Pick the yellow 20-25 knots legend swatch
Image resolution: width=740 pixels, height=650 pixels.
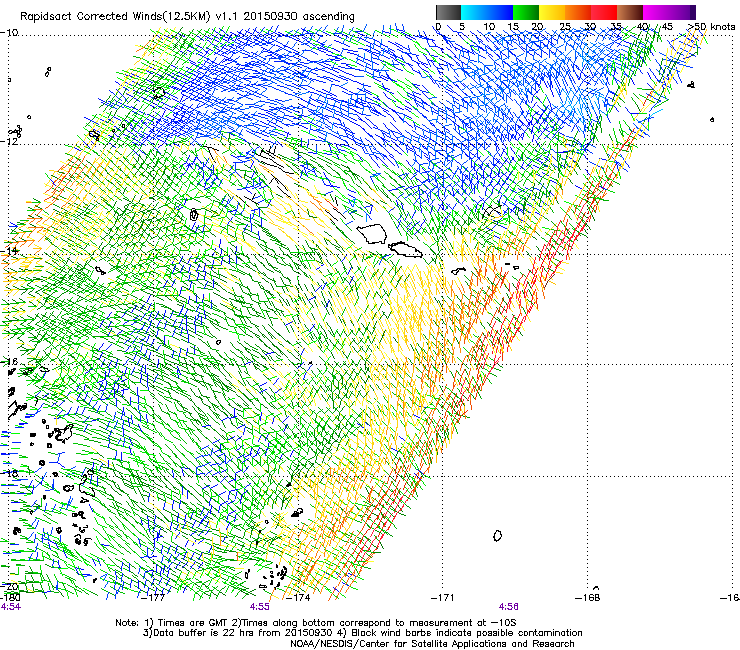tap(552, 12)
